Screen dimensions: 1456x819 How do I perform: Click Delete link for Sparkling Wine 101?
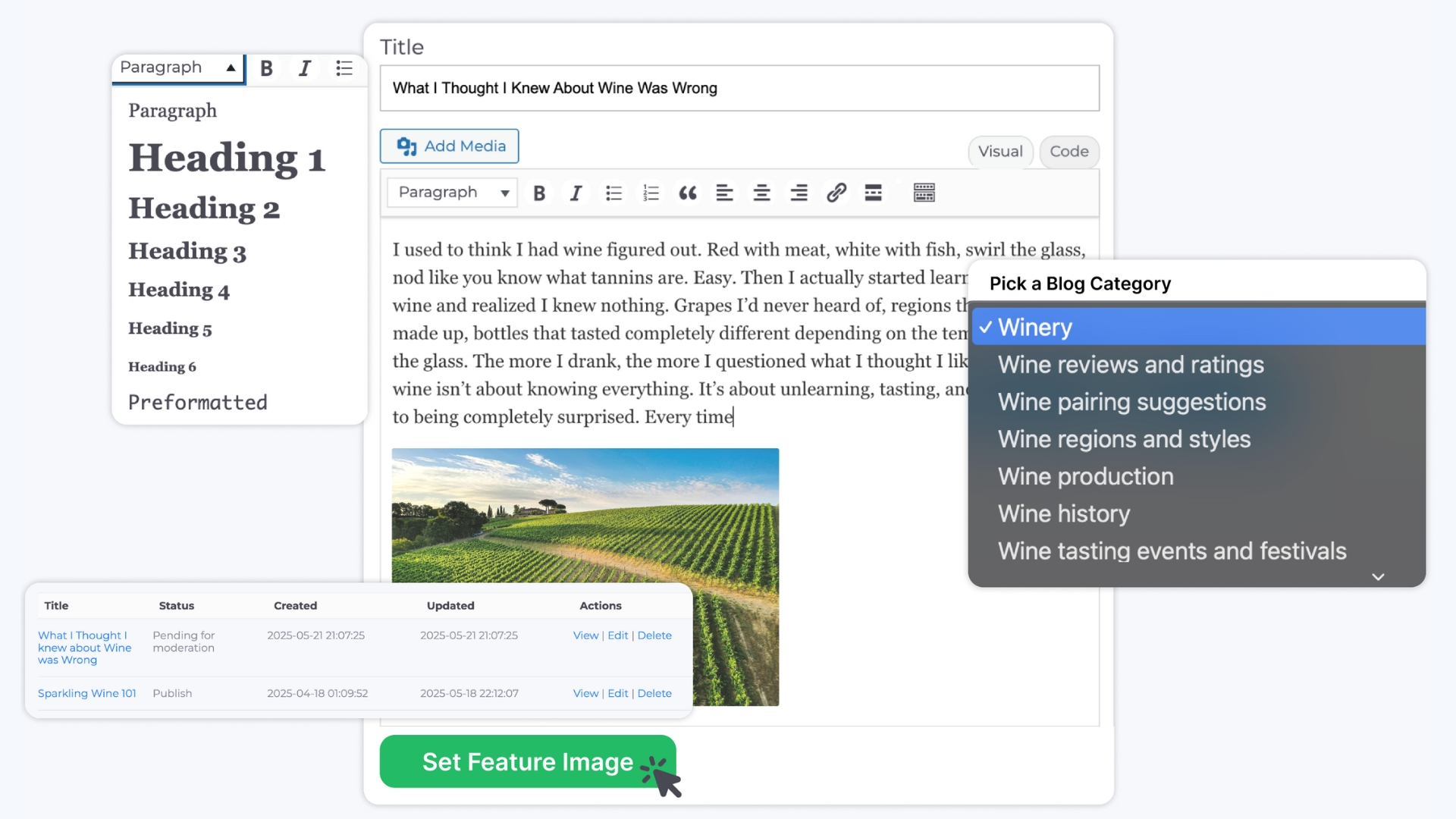tap(654, 694)
